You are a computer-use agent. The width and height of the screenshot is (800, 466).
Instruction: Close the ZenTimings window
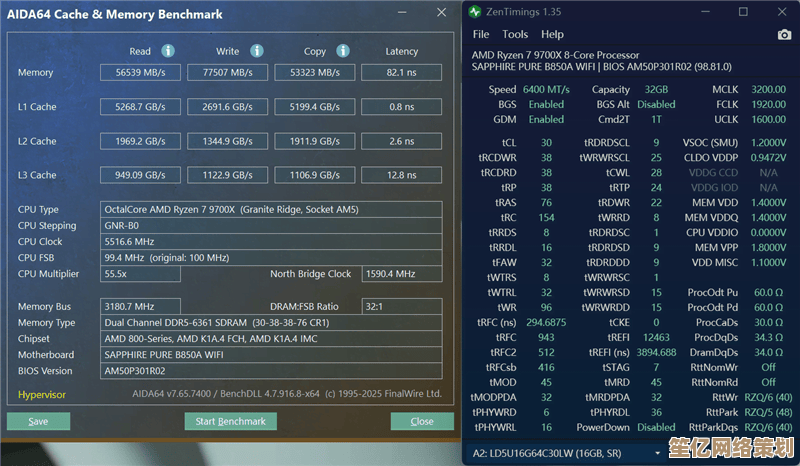780,12
